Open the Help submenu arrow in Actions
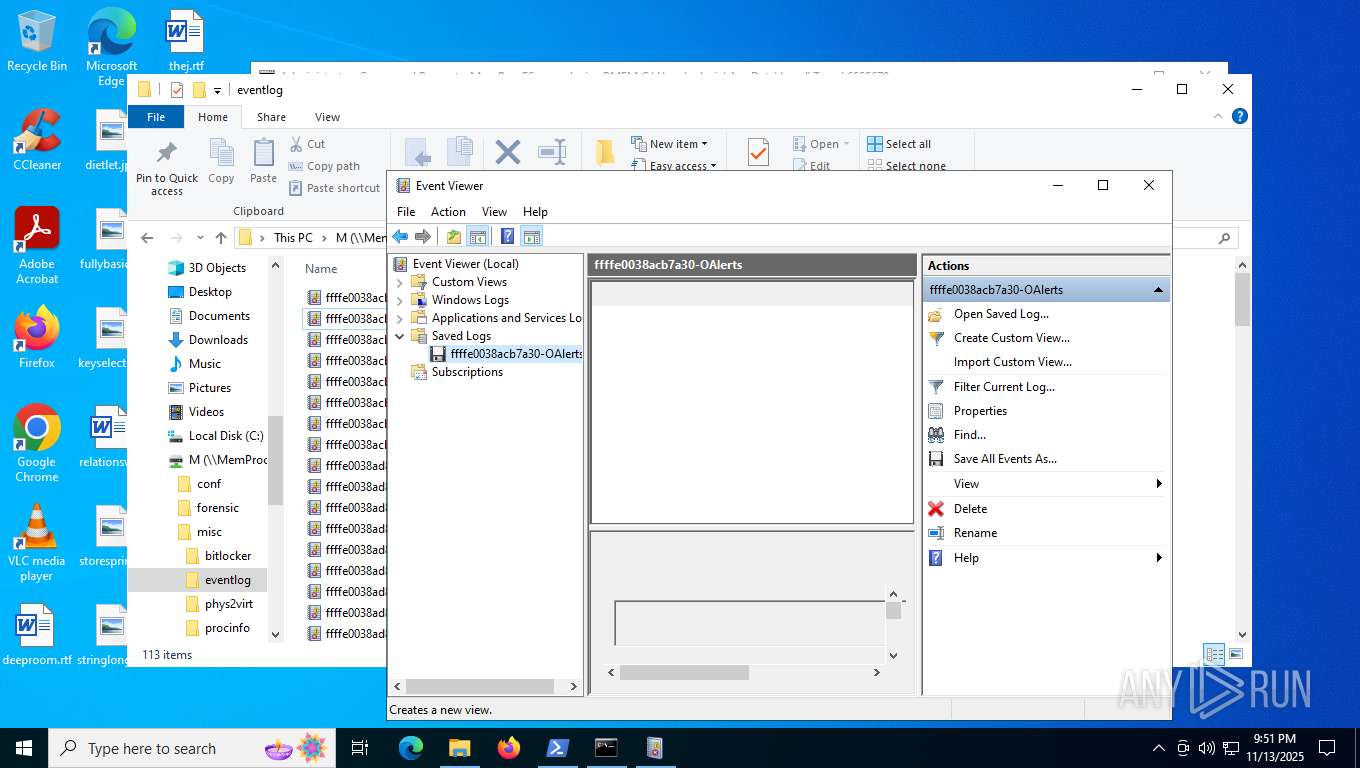 [1159, 558]
